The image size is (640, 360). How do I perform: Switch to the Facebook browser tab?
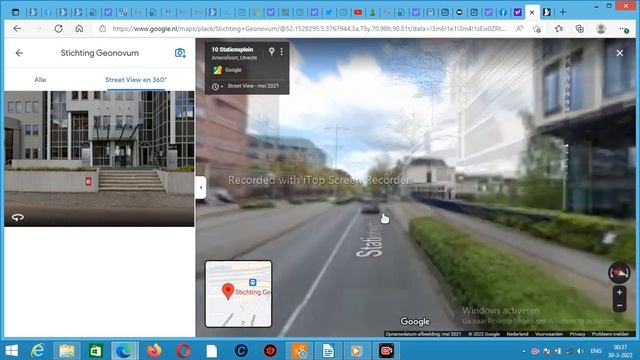pos(503,12)
